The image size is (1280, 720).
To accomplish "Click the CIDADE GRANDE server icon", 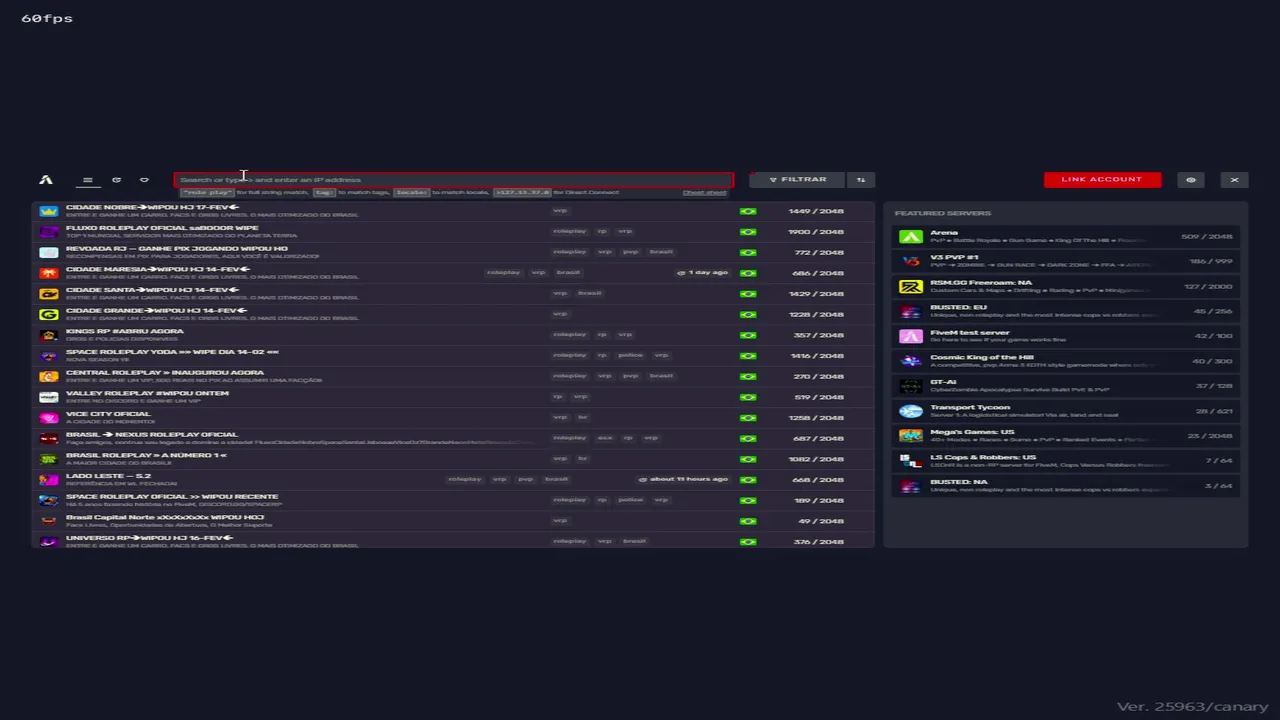I will tap(48, 314).
